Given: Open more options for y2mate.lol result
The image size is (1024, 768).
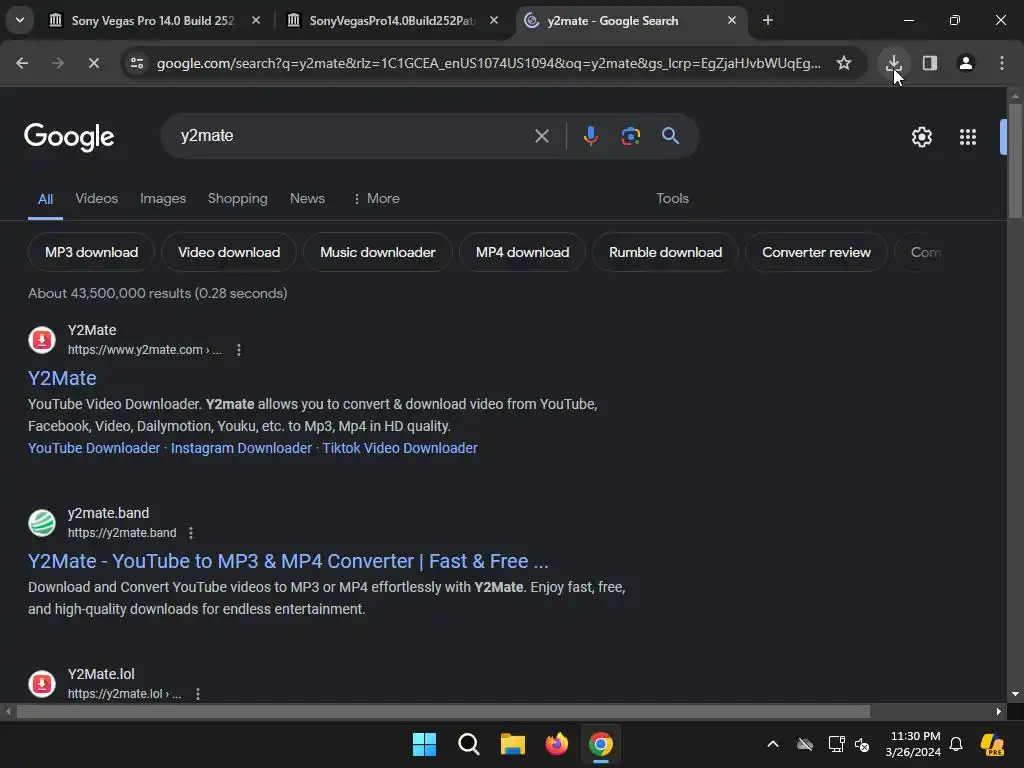Looking at the screenshot, I should coord(198,694).
